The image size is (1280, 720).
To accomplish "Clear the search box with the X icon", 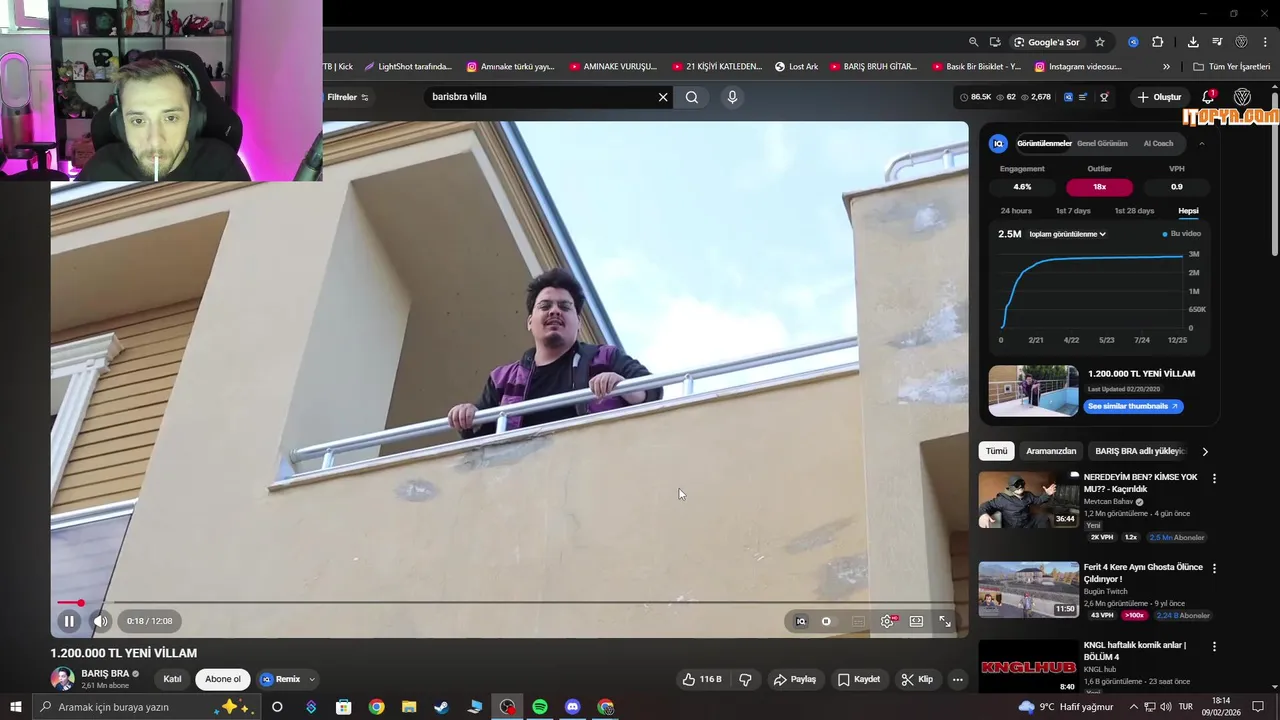I will tap(662, 97).
